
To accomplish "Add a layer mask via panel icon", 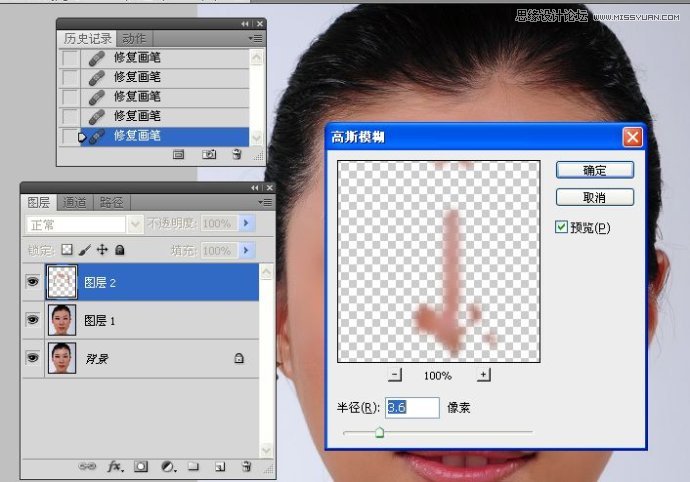I will [x=141, y=466].
